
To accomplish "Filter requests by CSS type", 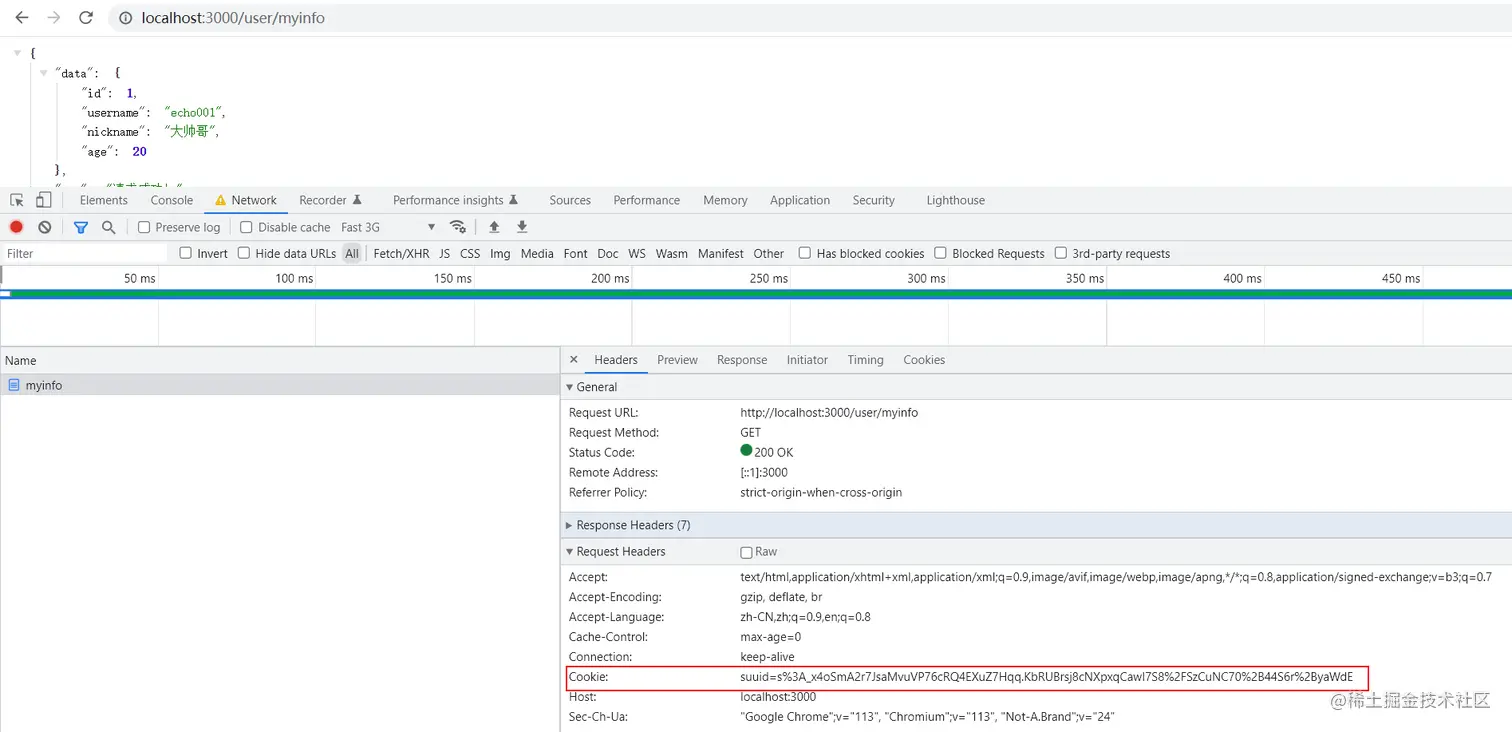I will (470, 253).
